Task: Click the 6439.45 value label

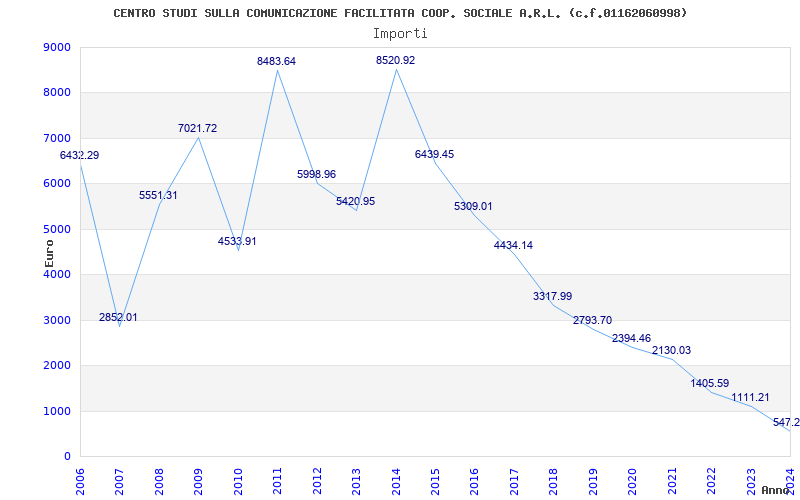Action: click(x=434, y=154)
